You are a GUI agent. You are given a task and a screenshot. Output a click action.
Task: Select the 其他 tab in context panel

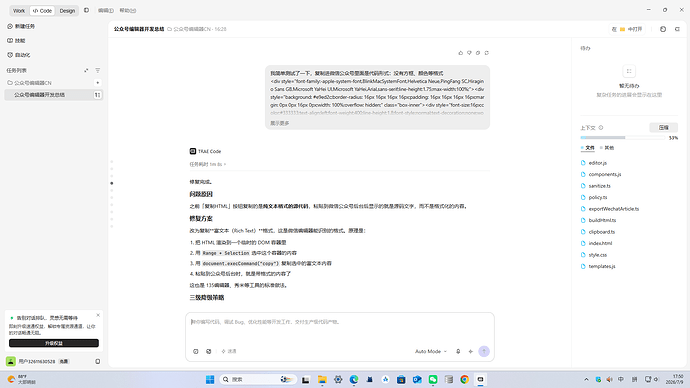pos(607,148)
